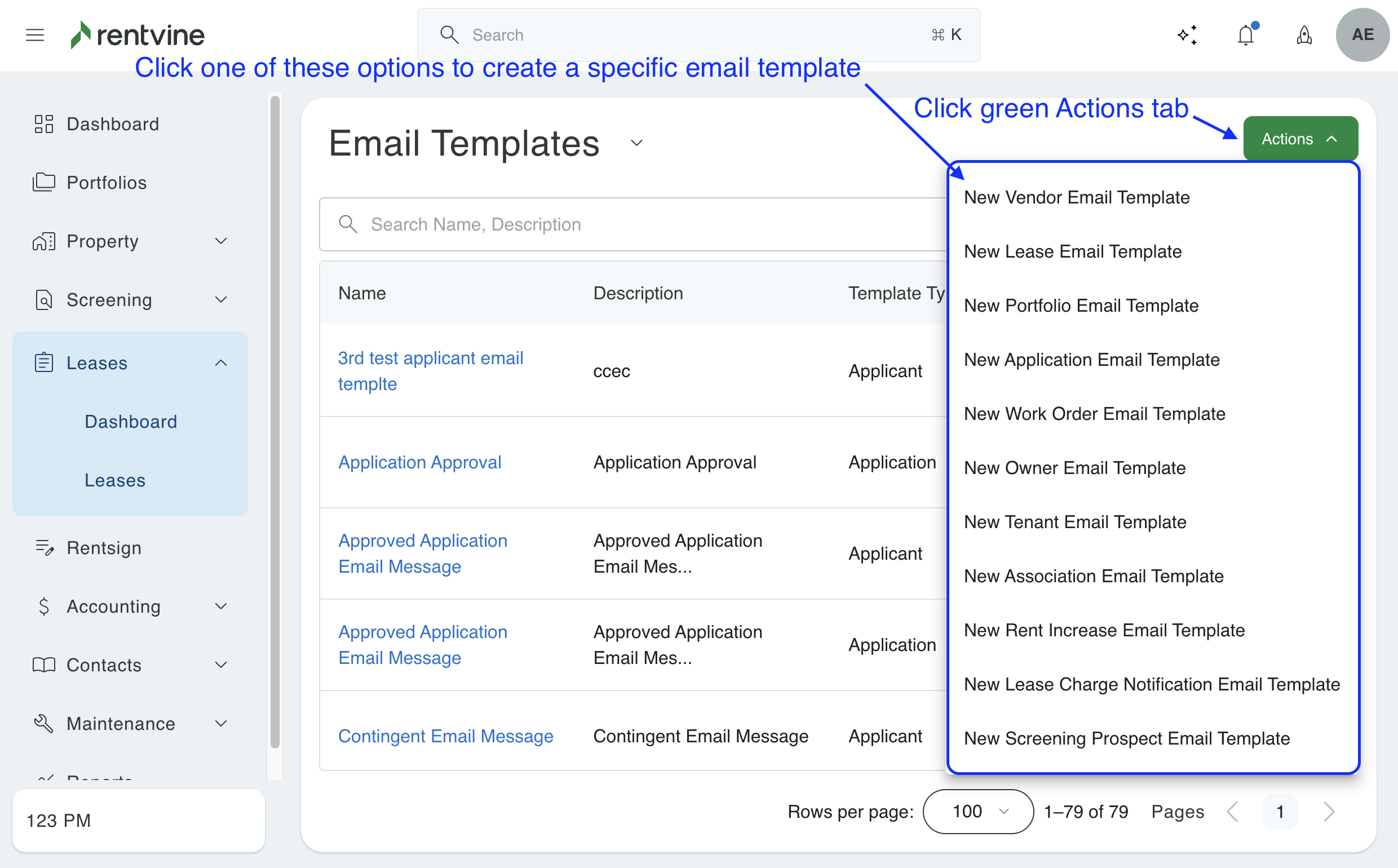Open the hamburger navigation menu icon
Image resolution: width=1398 pixels, height=868 pixels.
(35, 35)
